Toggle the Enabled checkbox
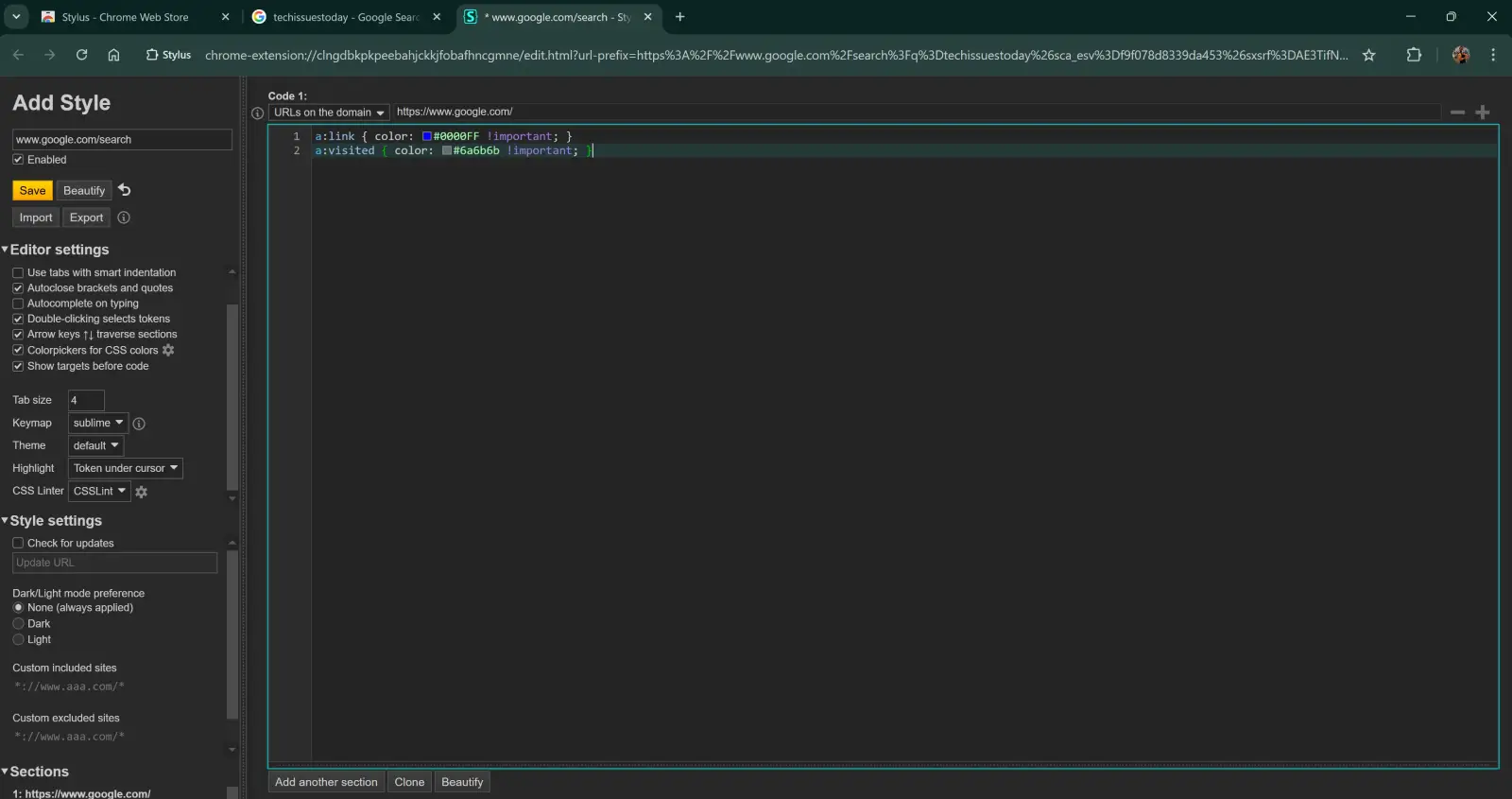The image size is (1512, 799). click(x=18, y=160)
